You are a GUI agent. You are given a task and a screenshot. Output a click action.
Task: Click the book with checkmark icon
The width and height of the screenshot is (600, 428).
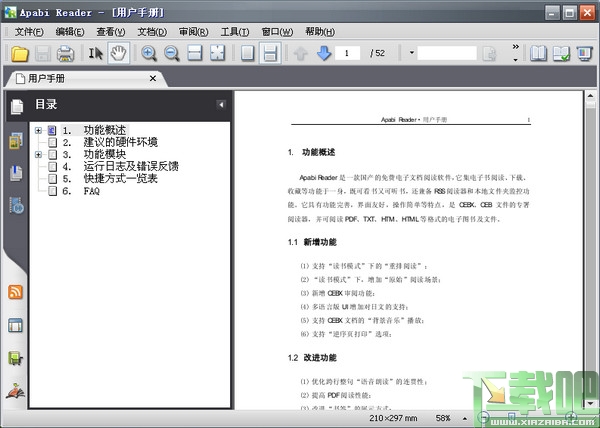point(561,54)
